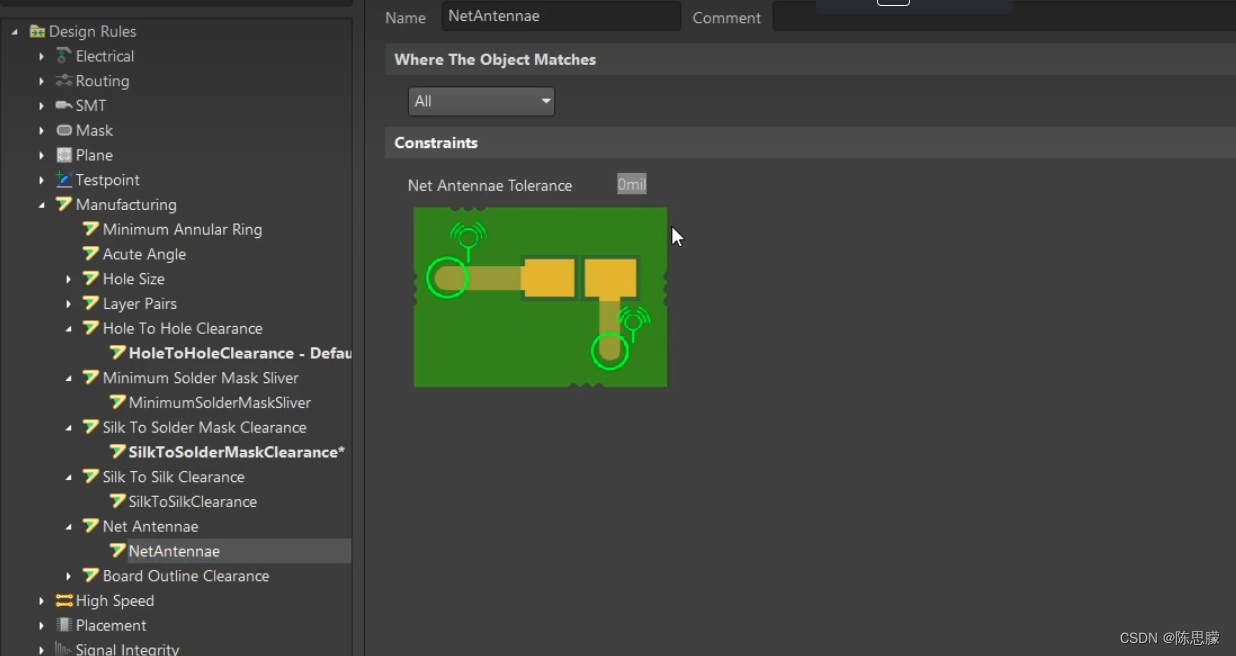Select the Mask category label

94,130
